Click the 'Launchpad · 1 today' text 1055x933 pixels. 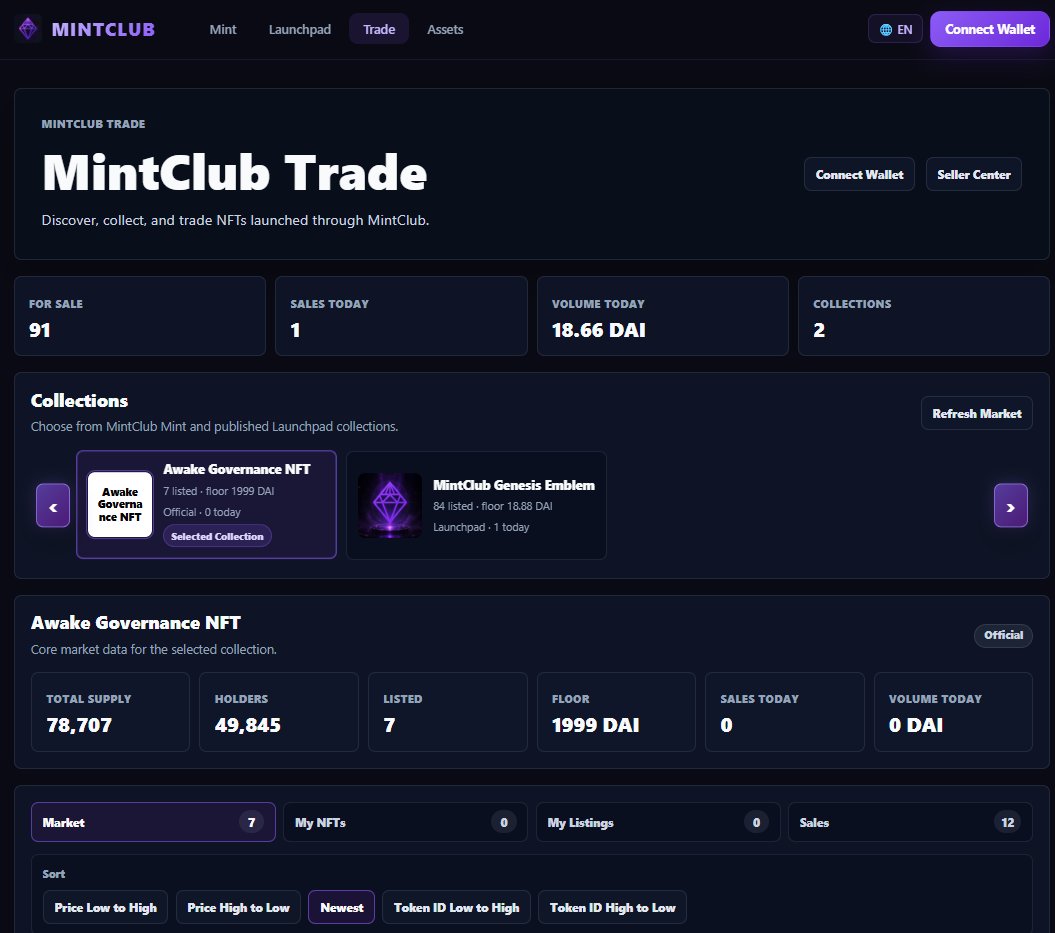[481, 527]
